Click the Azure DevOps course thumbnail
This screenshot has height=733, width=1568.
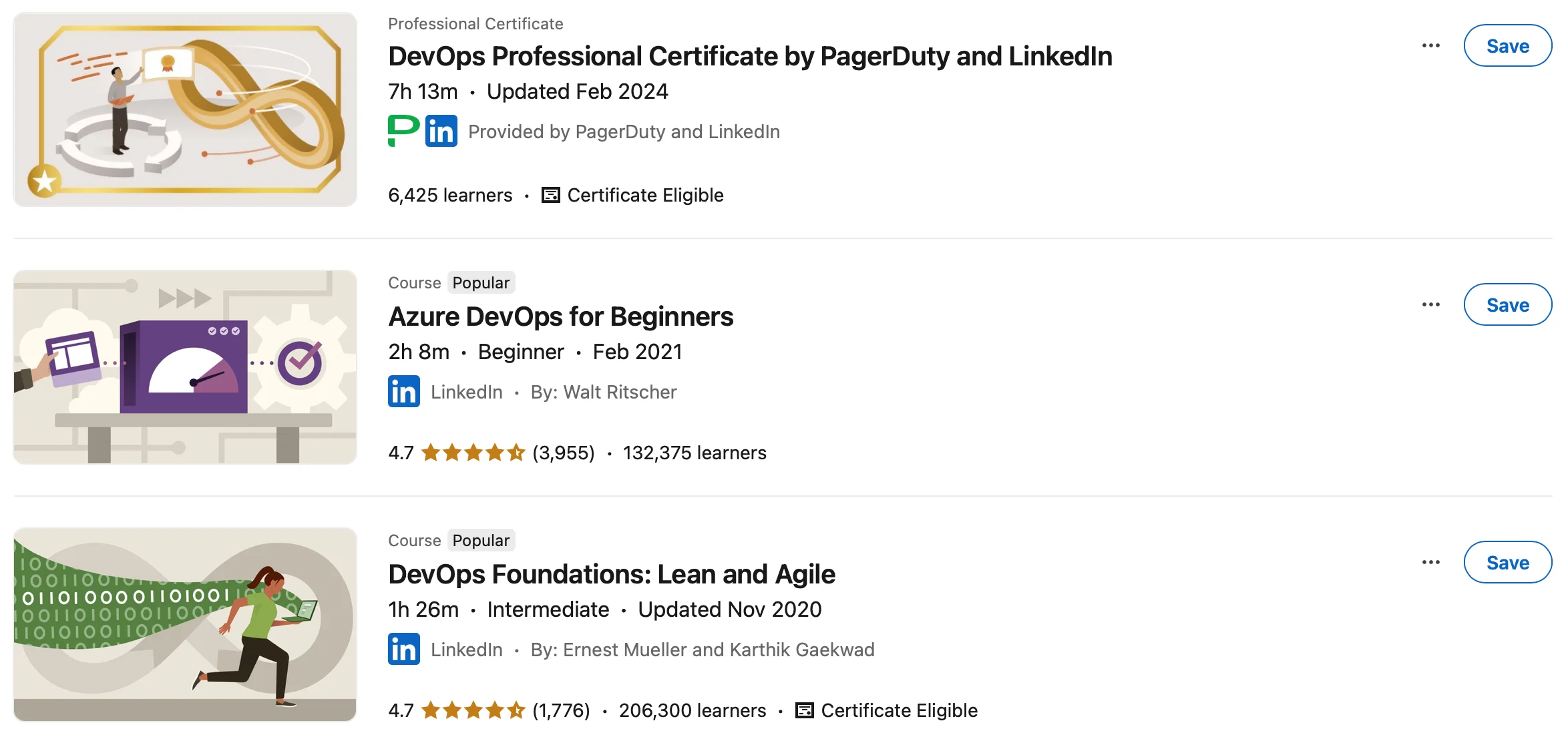(184, 366)
